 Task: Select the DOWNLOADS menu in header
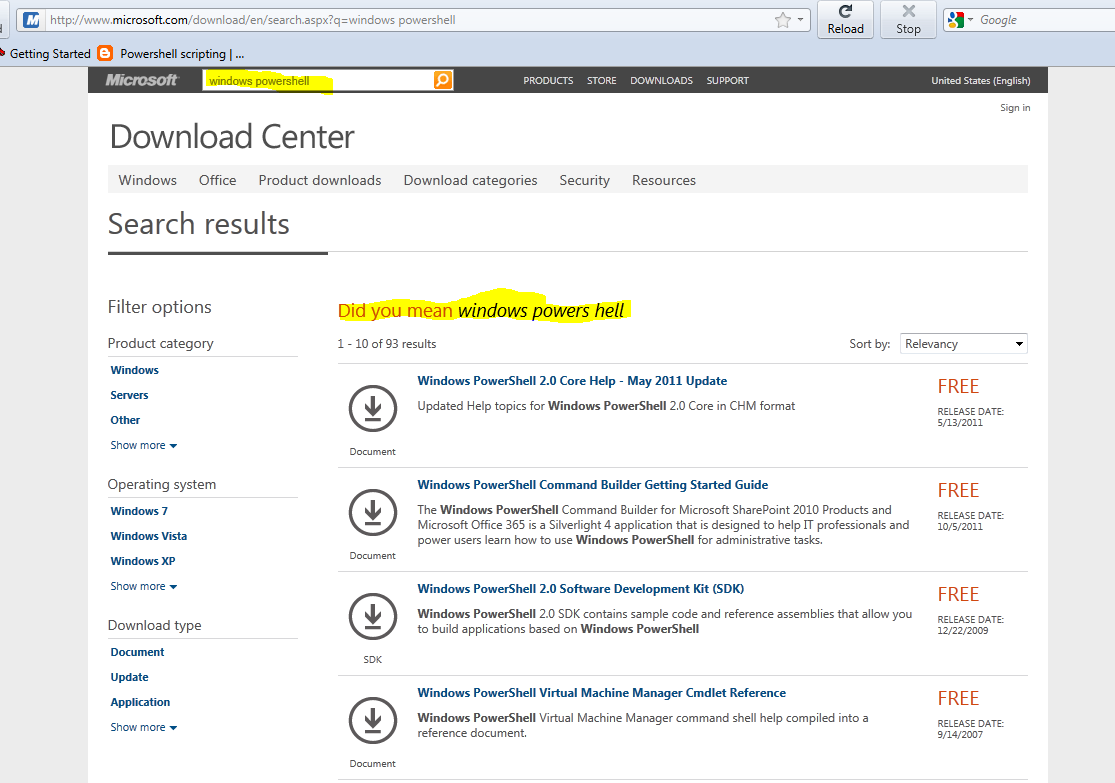pyautogui.click(x=661, y=80)
